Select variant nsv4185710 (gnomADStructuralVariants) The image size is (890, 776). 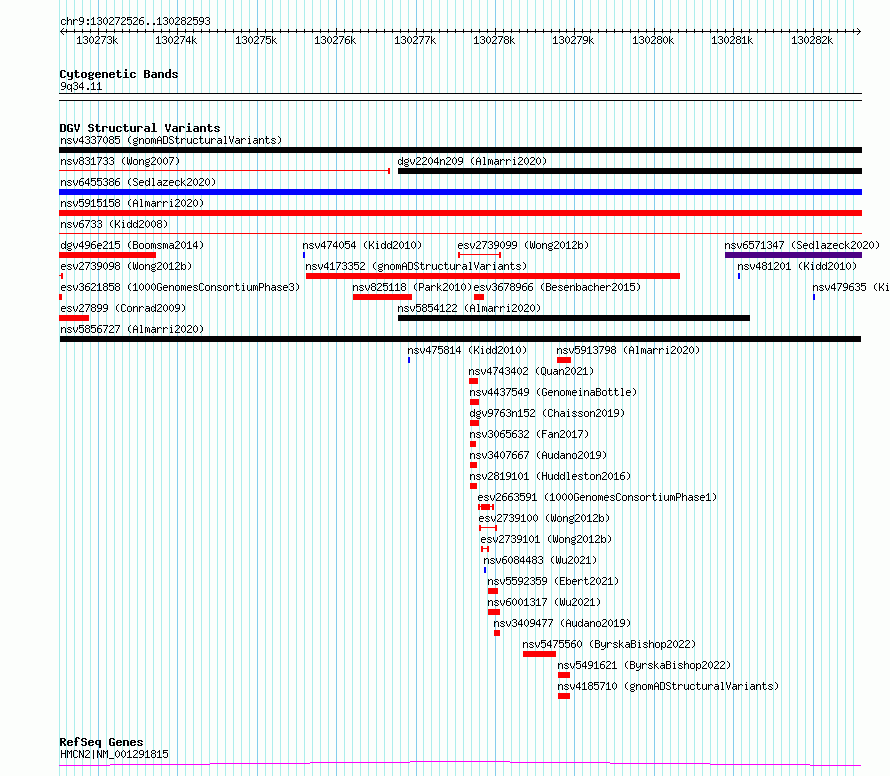(668, 686)
